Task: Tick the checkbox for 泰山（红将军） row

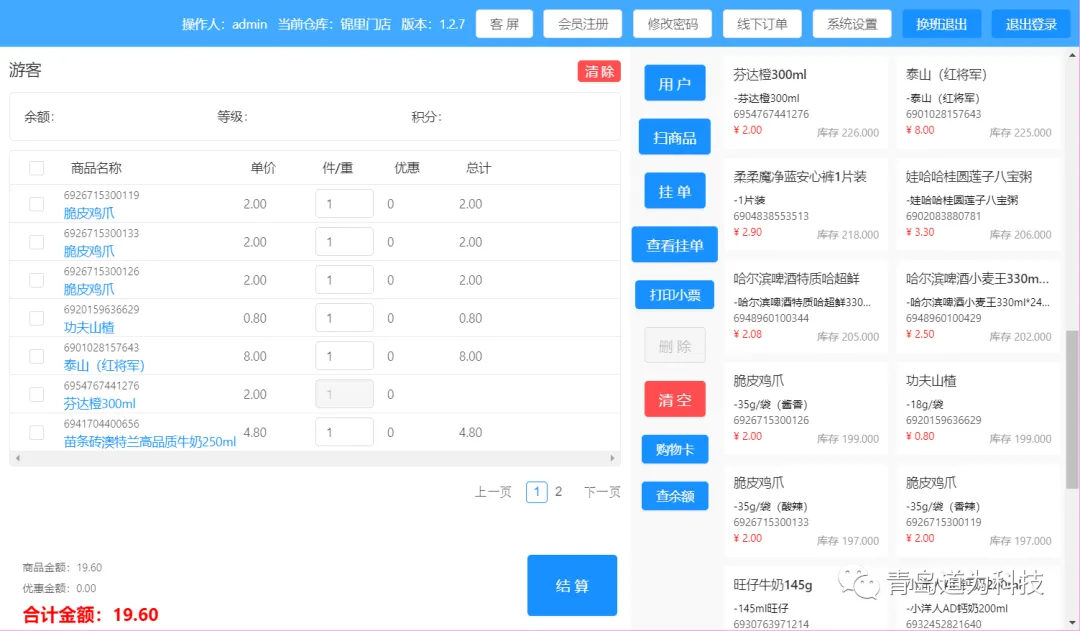Action: 37,356
